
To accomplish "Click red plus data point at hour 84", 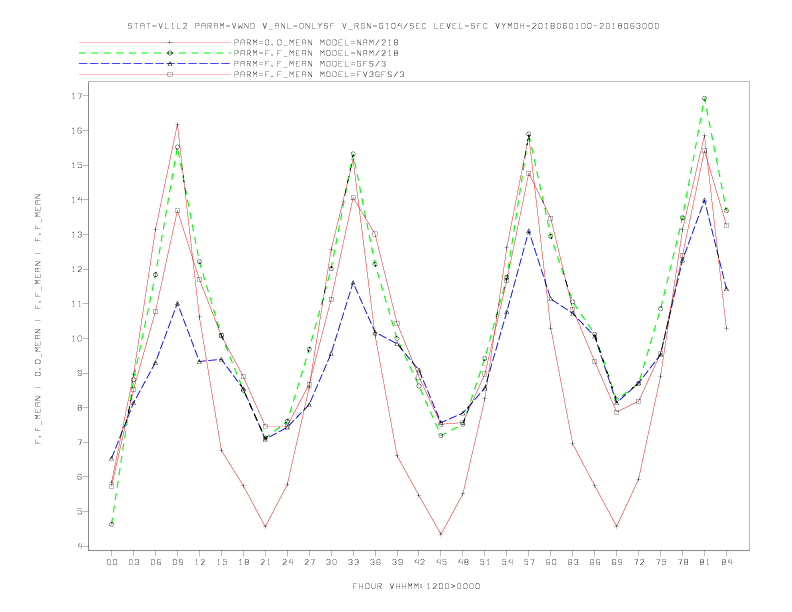I will click(726, 328).
